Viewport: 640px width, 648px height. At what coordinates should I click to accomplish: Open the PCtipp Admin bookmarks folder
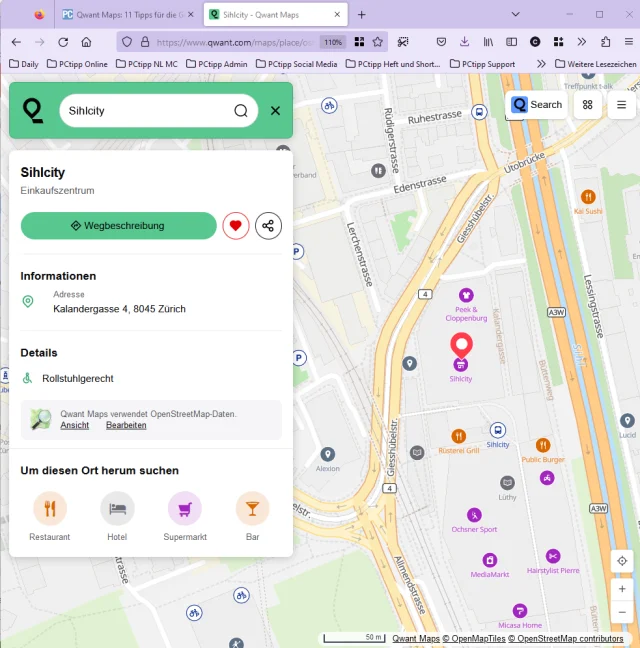click(x=217, y=64)
